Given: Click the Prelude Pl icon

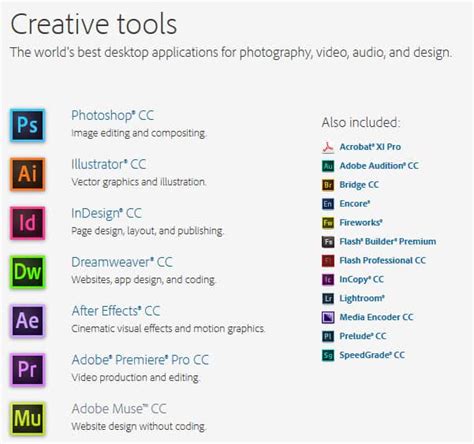Looking at the screenshot, I should [328, 336].
